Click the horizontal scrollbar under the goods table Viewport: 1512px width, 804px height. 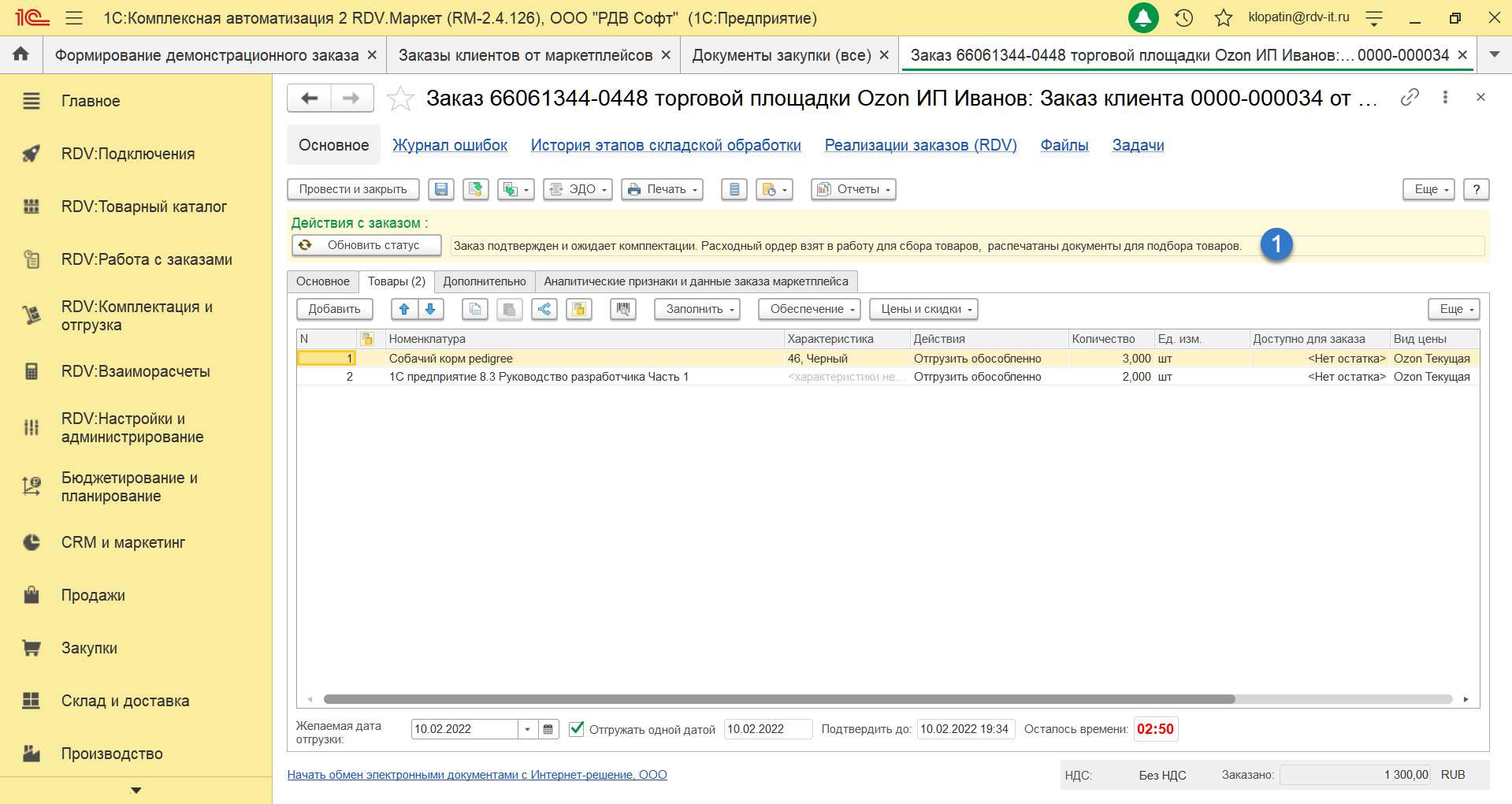[x=778, y=699]
